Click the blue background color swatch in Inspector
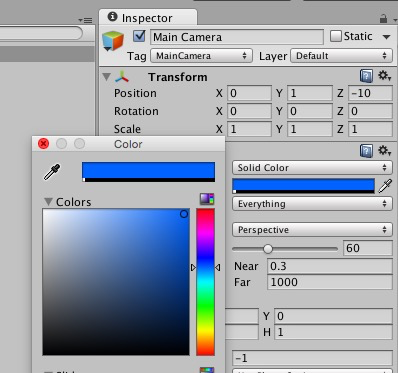 303,186
